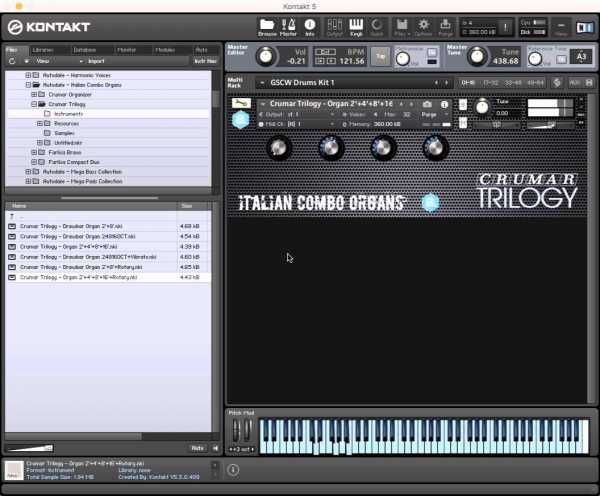Load next instrument with header arrow
600x496 pixels.
[412, 104]
